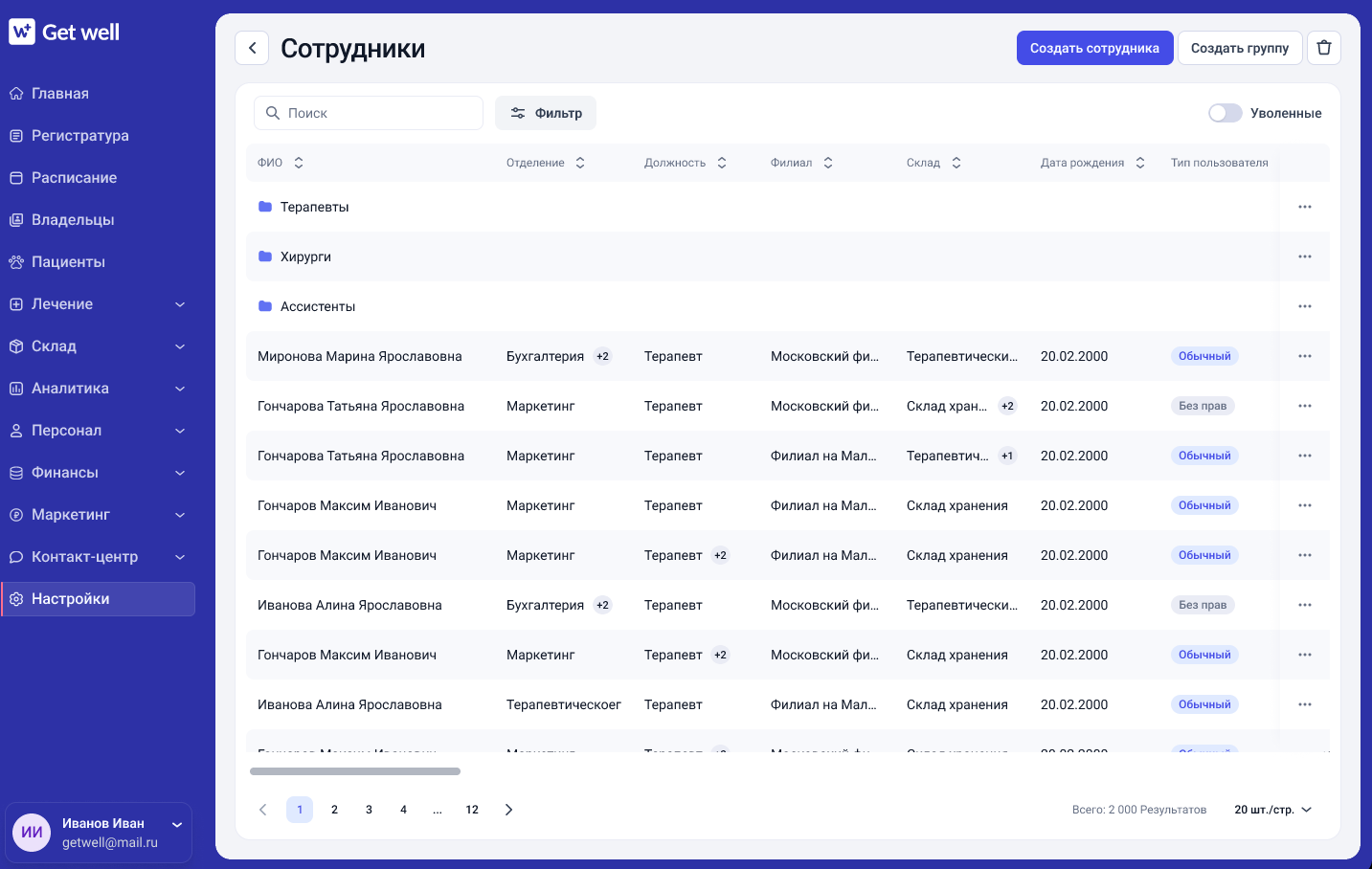Sort the table by Должность column
This screenshot has width=1372, height=869.
tap(722, 163)
